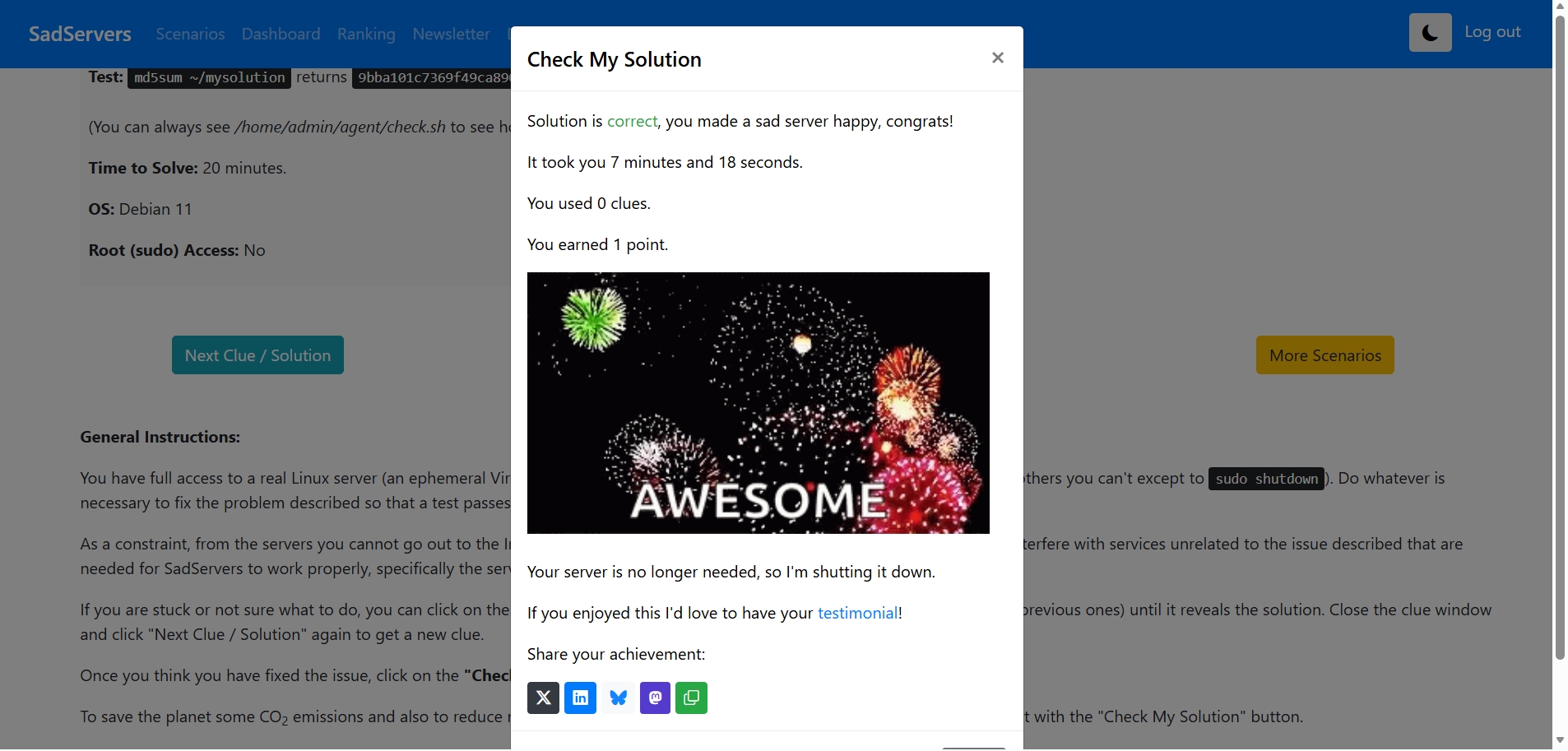Click the AWESOME fireworks image
This screenshot has width=1568, height=751.
(758, 403)
